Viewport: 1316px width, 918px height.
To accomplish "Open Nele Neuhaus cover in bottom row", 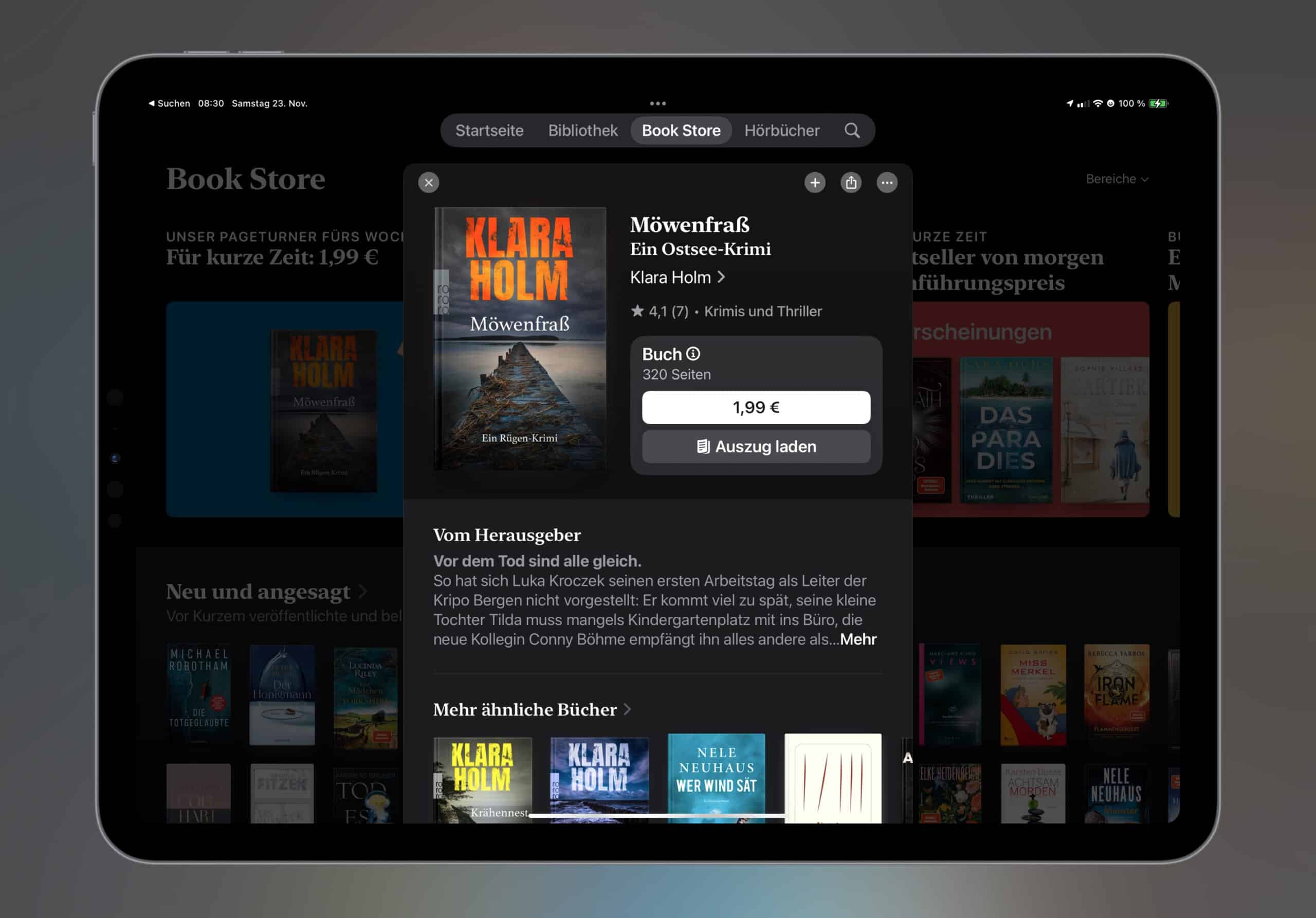I will click(x=1117, y=793).
